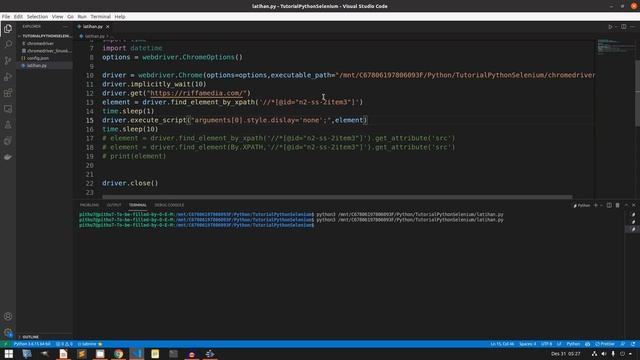Viewport: 640px width, 360px height.
Task: Switch to the Output panel tab
Action: (x=114, y=205)
